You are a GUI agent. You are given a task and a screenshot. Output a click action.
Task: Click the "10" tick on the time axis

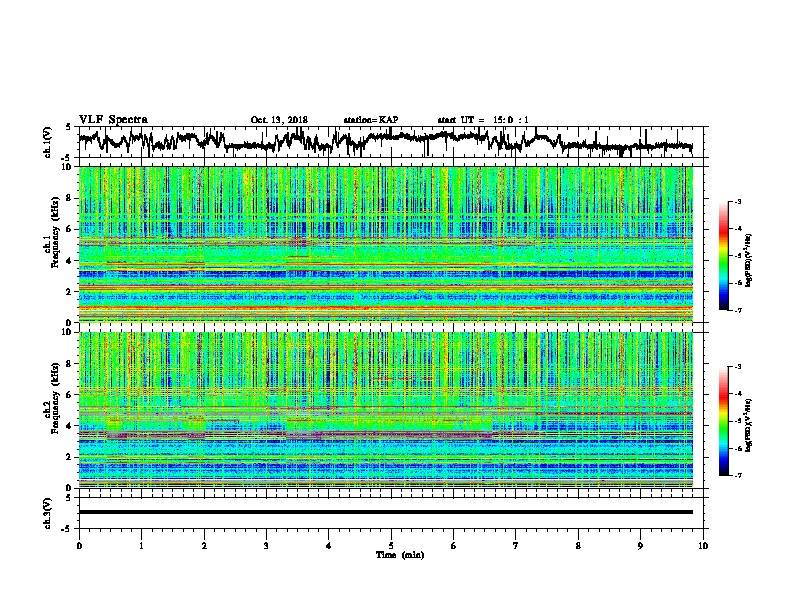pyautogui.click(x=703, y=546)
